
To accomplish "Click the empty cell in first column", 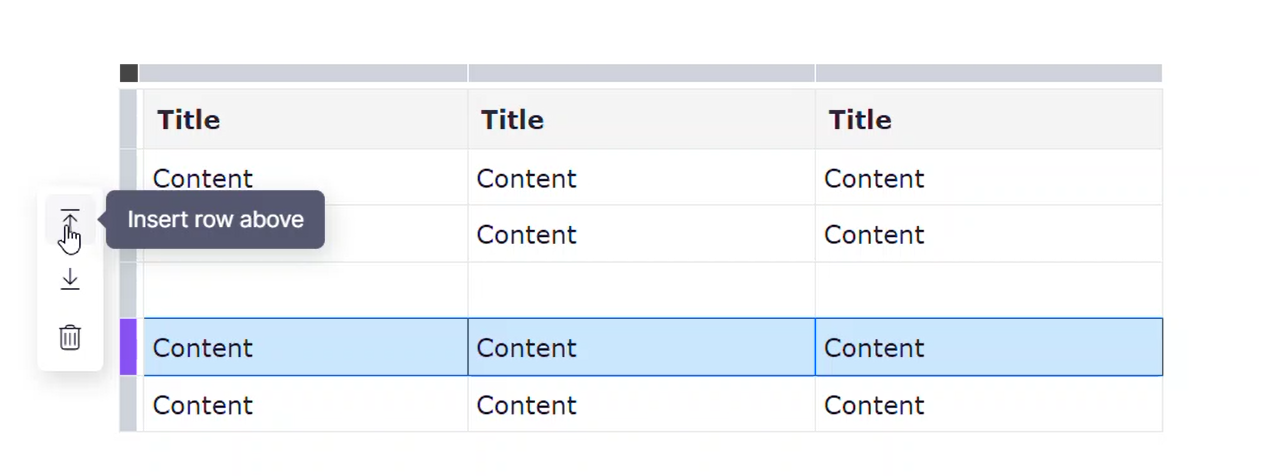I will [x=305, y=290].
